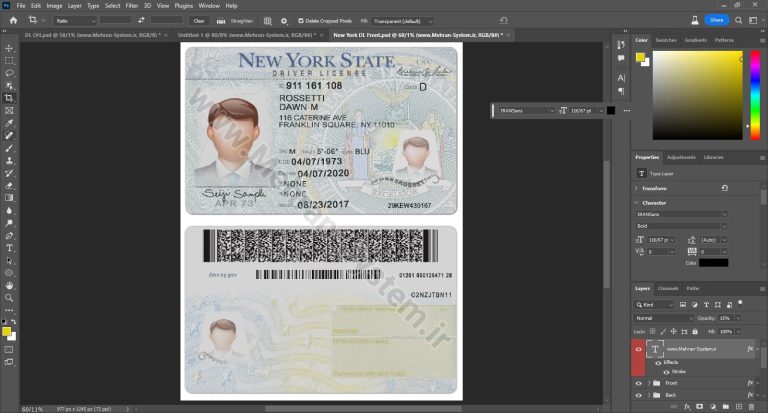
Task: Click the layer Opacity value field
Action: pos(725,318)
